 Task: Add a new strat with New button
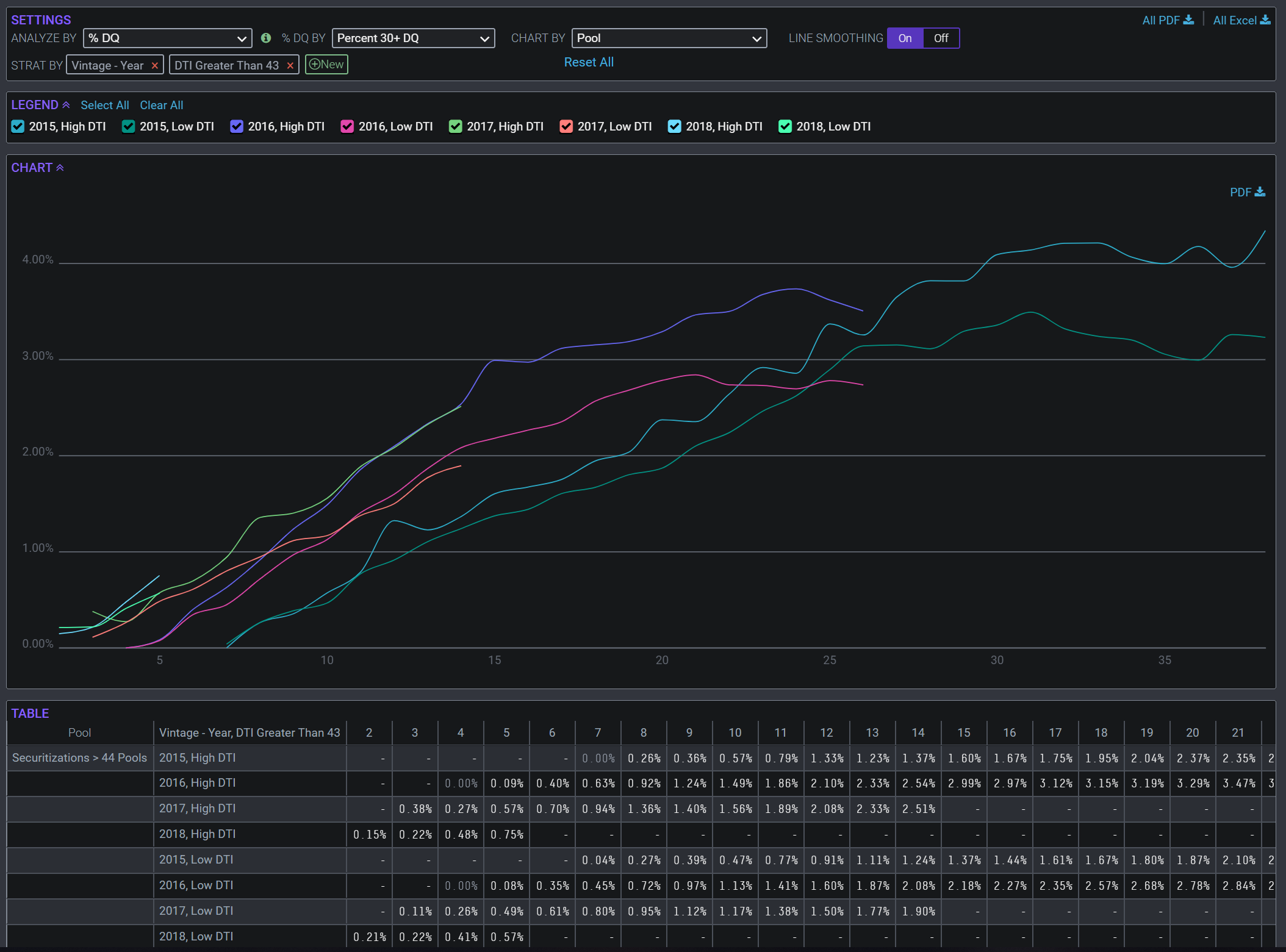326,65
